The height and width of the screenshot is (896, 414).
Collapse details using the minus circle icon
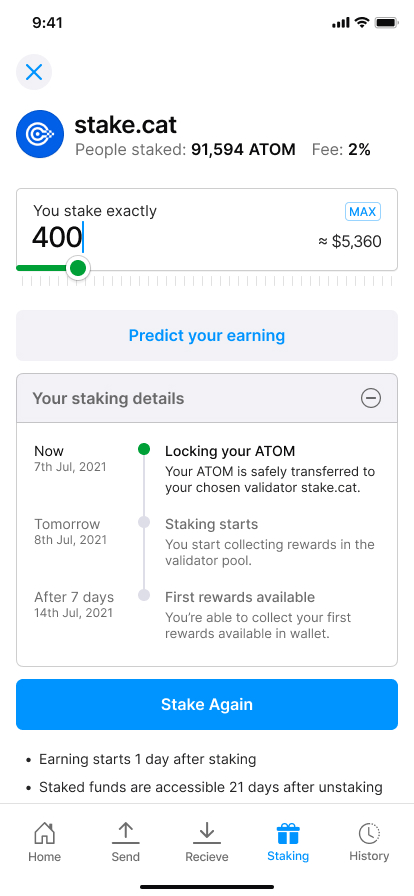click(x=371, y=398)
